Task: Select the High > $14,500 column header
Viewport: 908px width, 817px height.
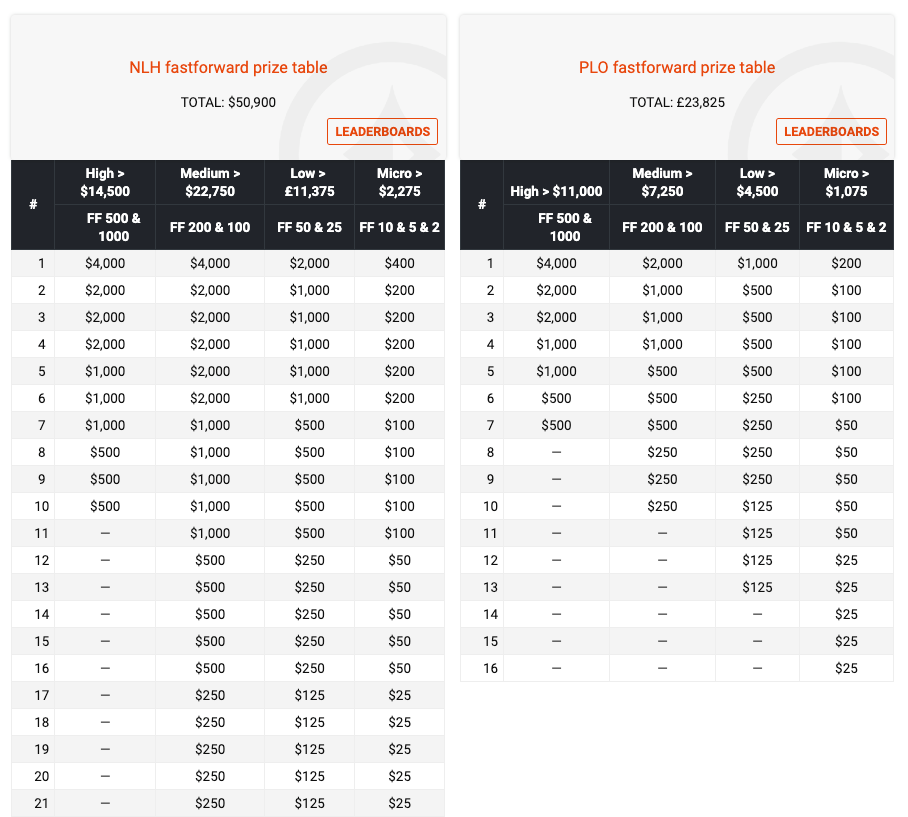Action: tap(105, 182)
